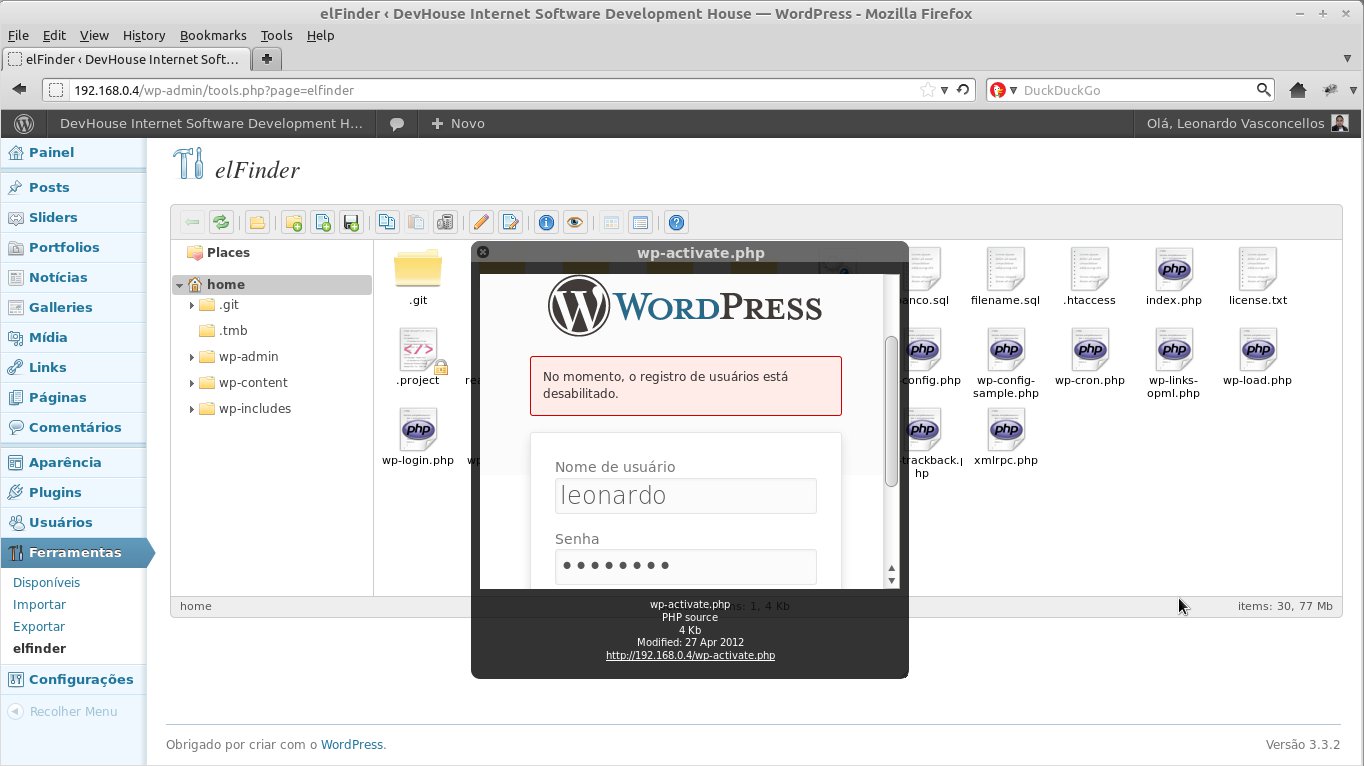Viewport: 1364px width, 766px height.
Task: Create a new text file icon
Action: click(322, 223)
